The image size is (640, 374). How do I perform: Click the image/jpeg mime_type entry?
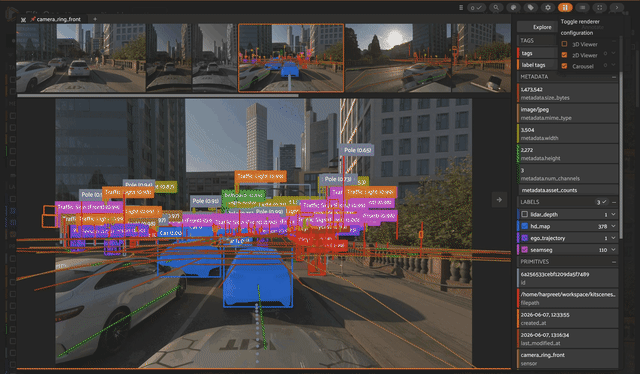tap(568, 114)
